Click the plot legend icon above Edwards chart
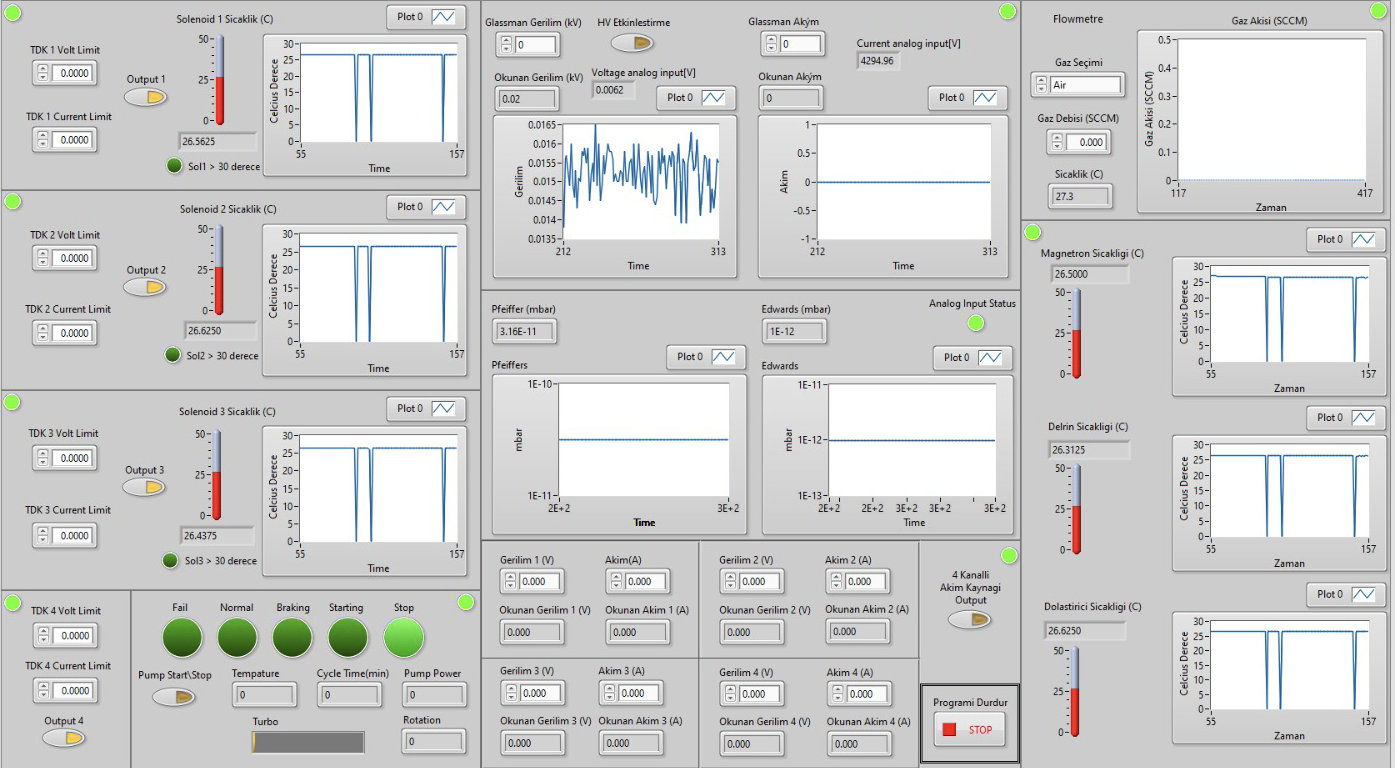This screenshot has height=768, width=1395. (989, 358)
